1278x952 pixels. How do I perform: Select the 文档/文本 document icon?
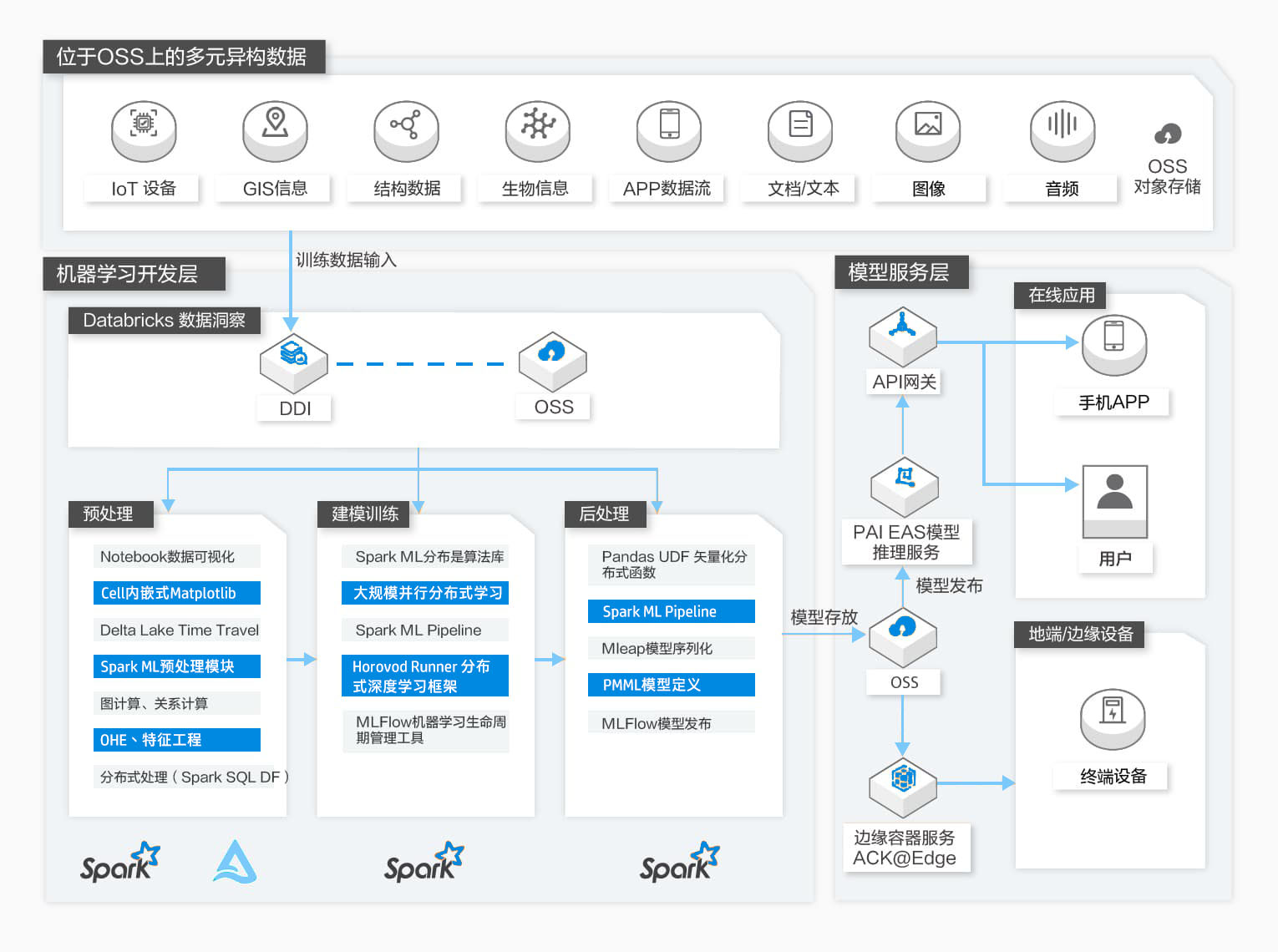pos(800,131)
